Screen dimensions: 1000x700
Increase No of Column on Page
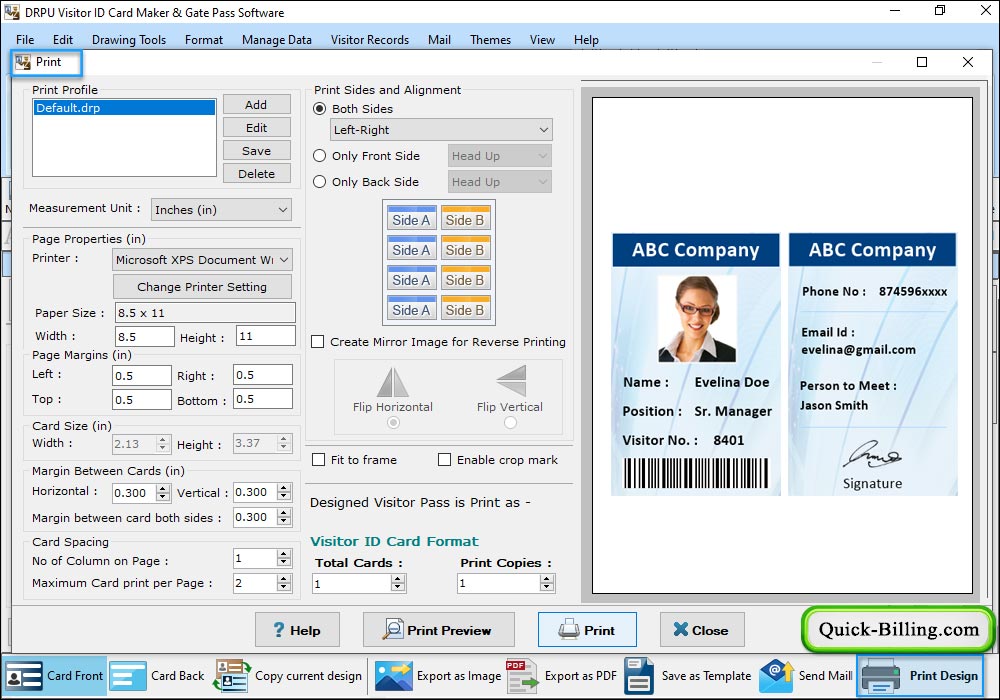(x=284, y=555)
